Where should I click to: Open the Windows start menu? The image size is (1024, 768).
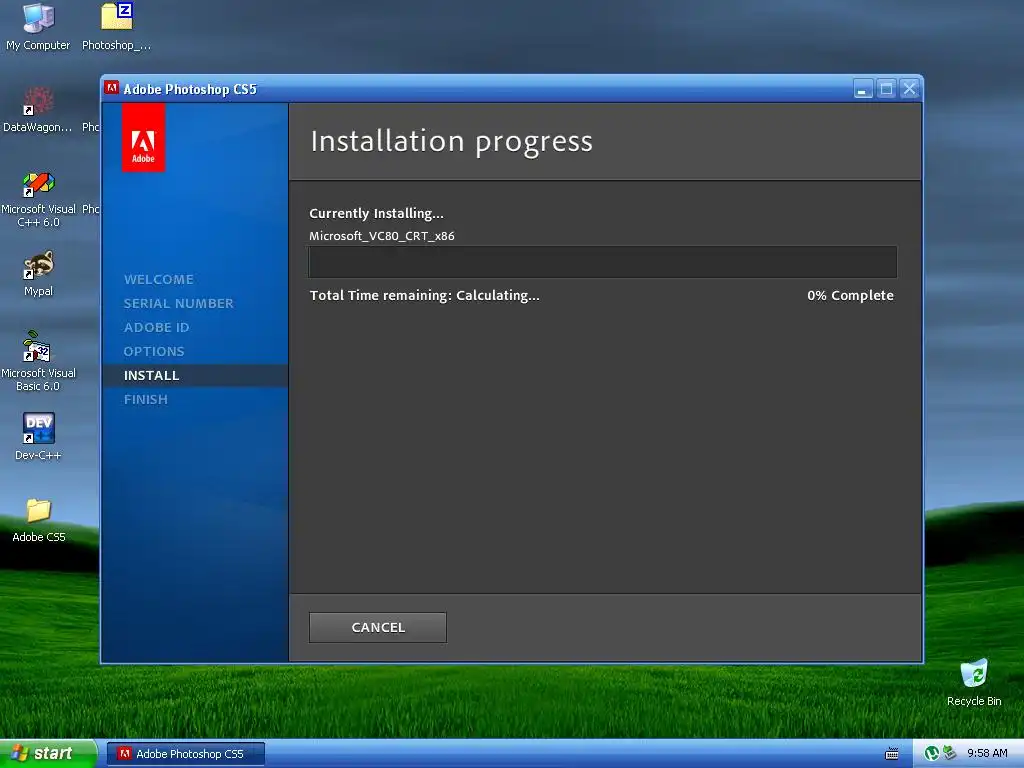[48, 754]
